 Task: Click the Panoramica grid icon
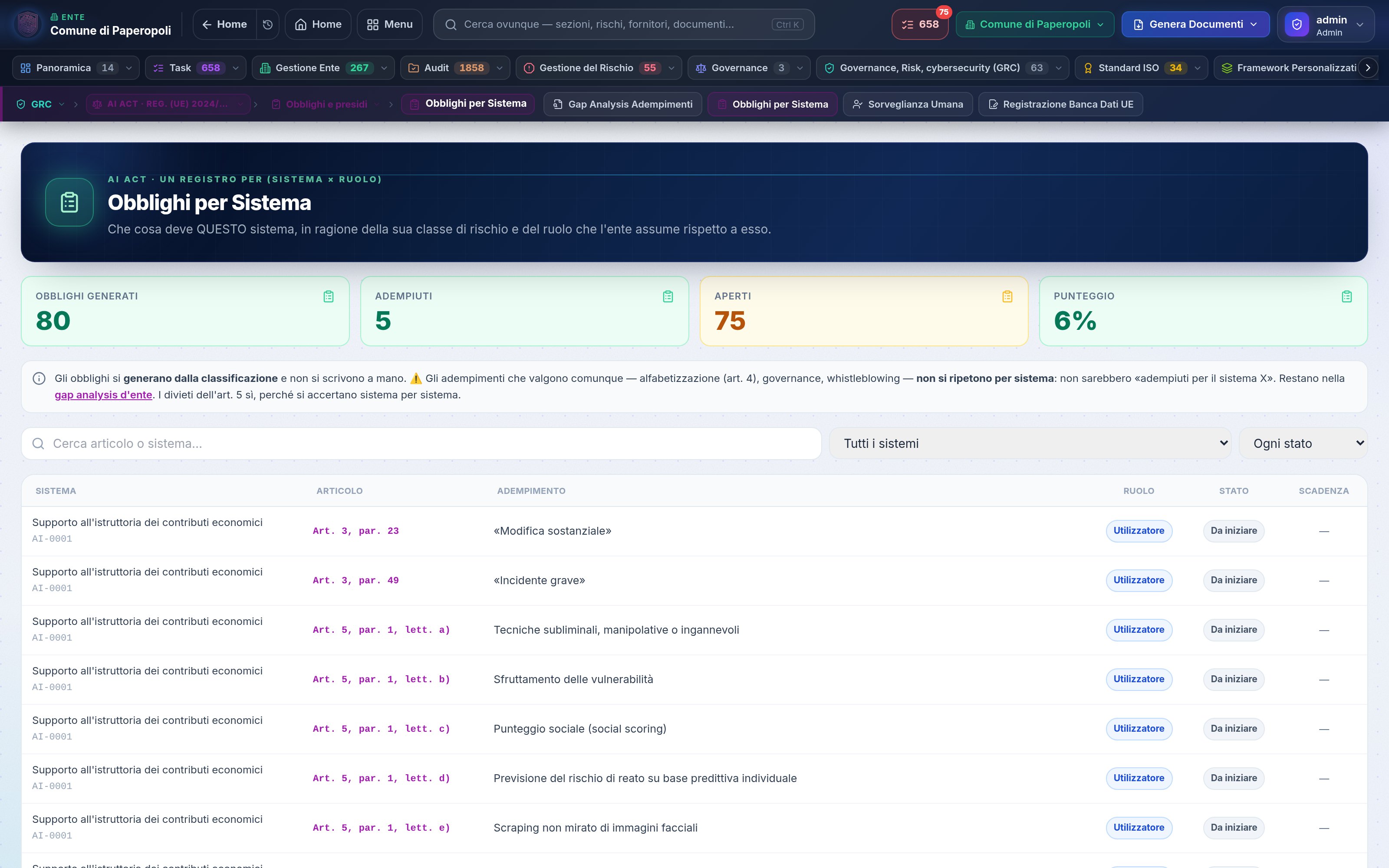click(x=25, y=68)
